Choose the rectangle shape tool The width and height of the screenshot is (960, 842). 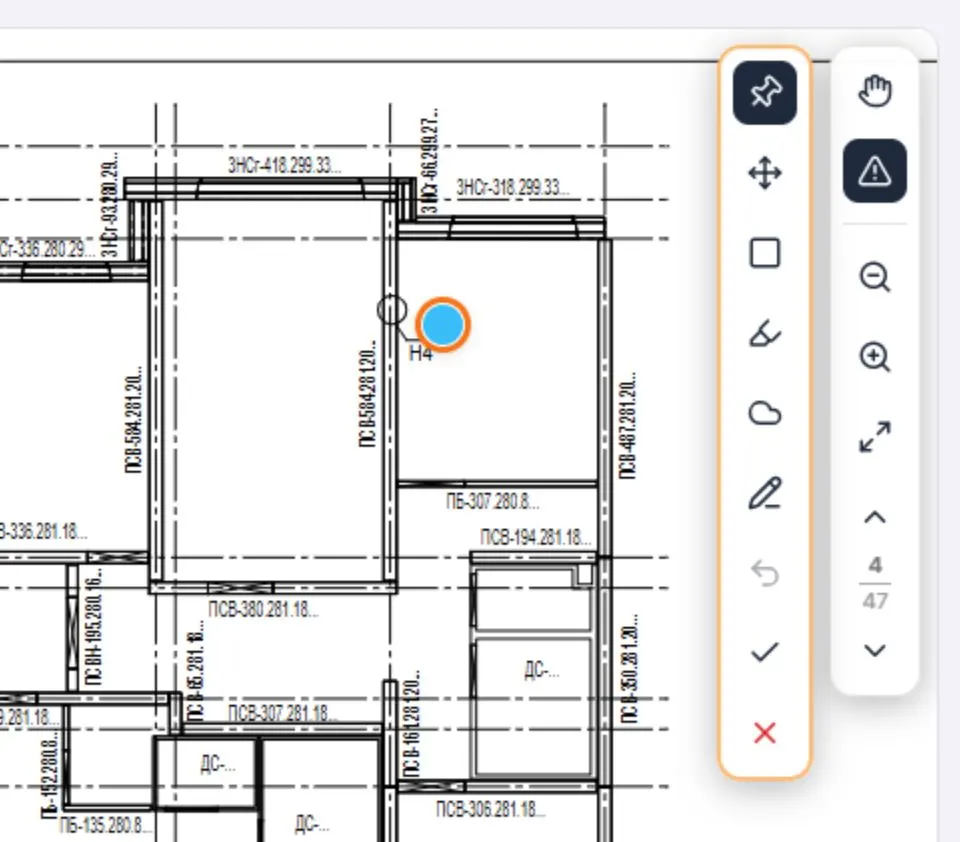coord(765,253)
